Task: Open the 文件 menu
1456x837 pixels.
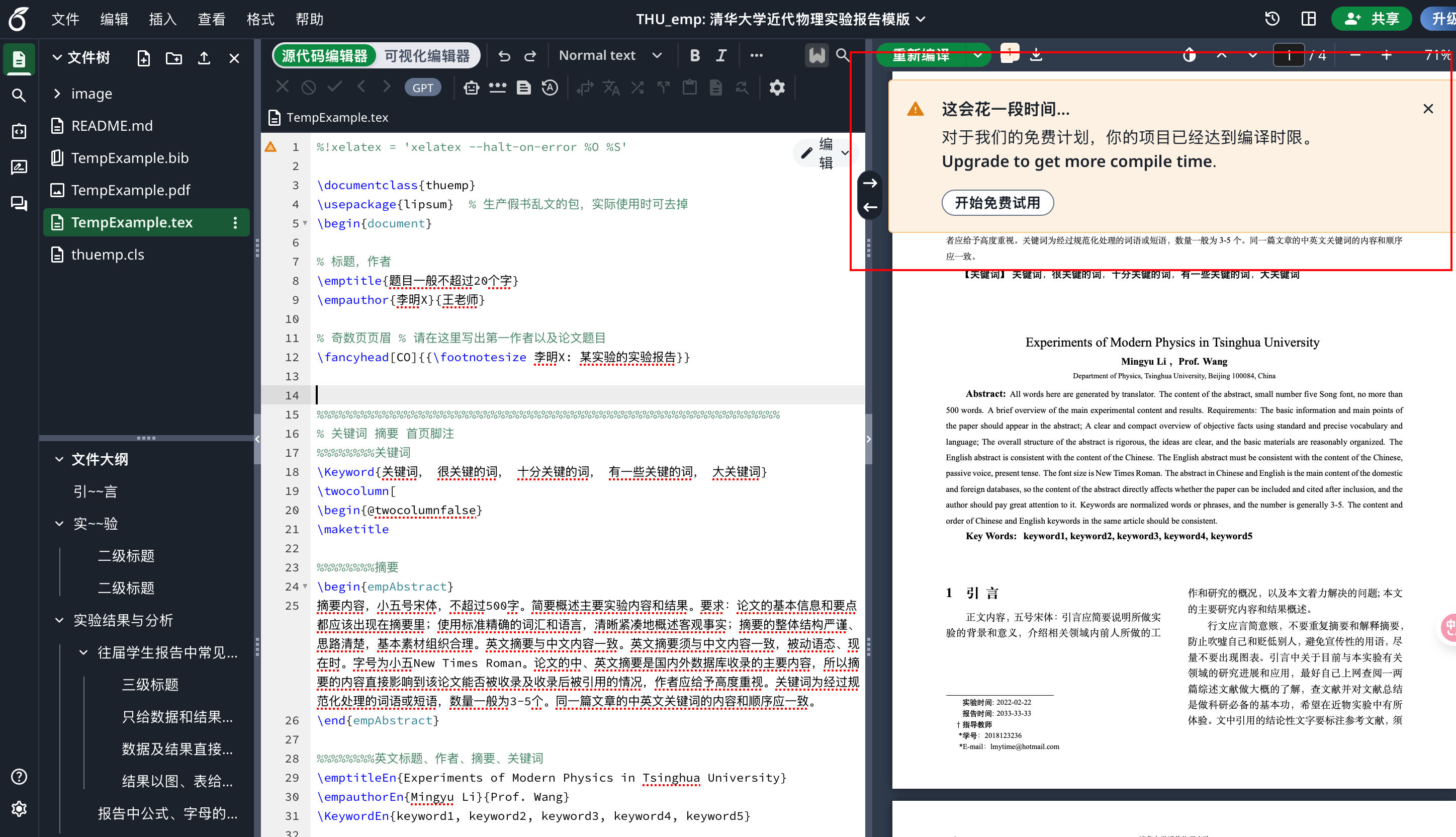Action: (x=65, y=19)
